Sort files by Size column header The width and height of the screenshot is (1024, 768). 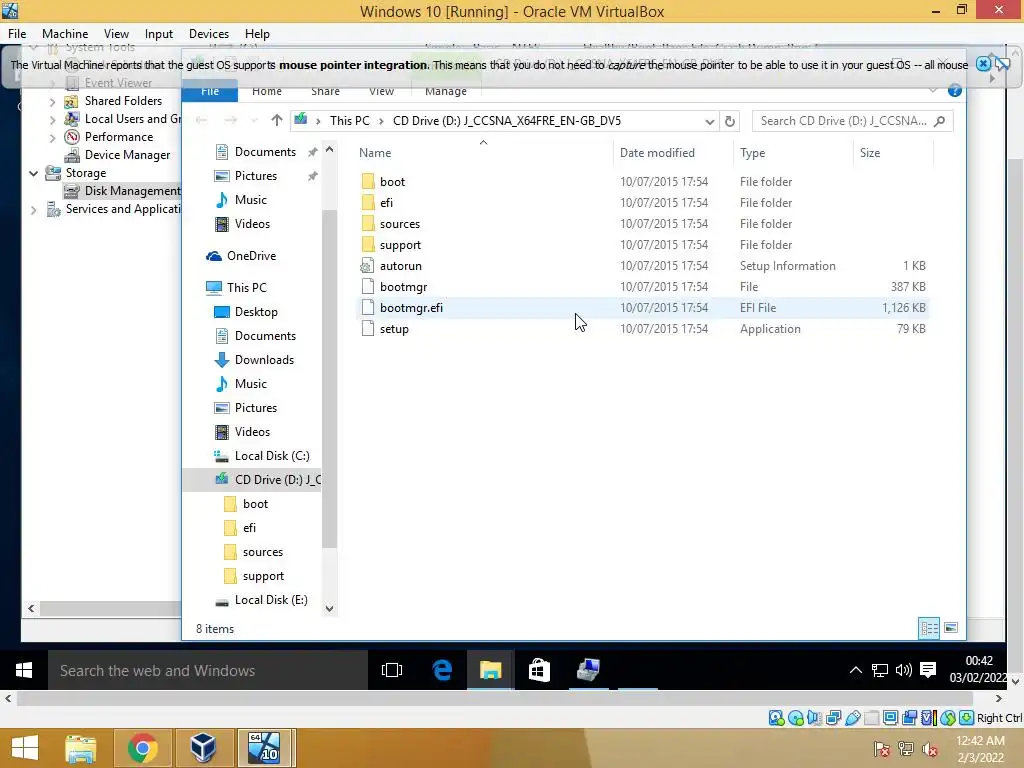click(869, 153)
